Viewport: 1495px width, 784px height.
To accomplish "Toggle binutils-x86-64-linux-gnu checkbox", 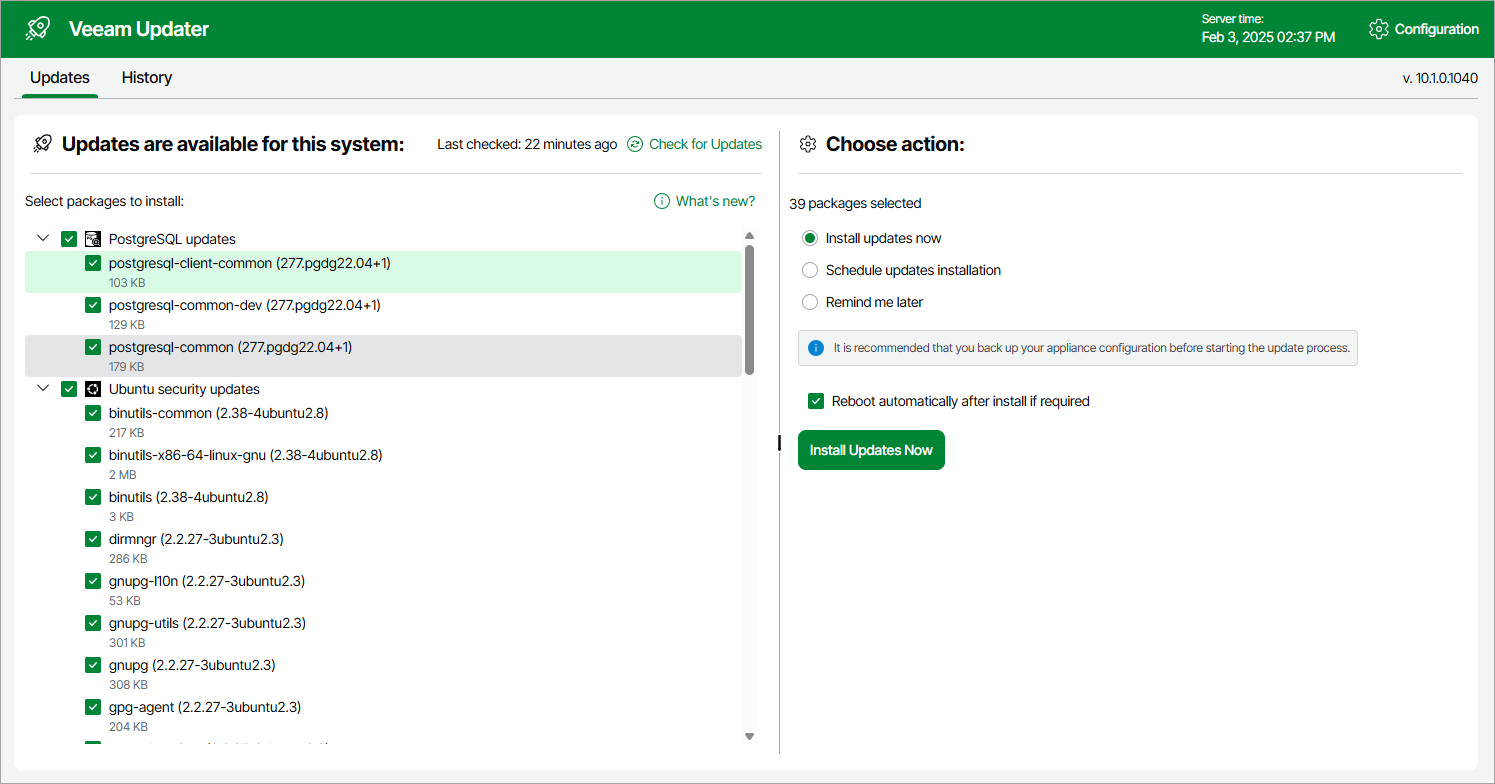I will click(x=93, y=455).
